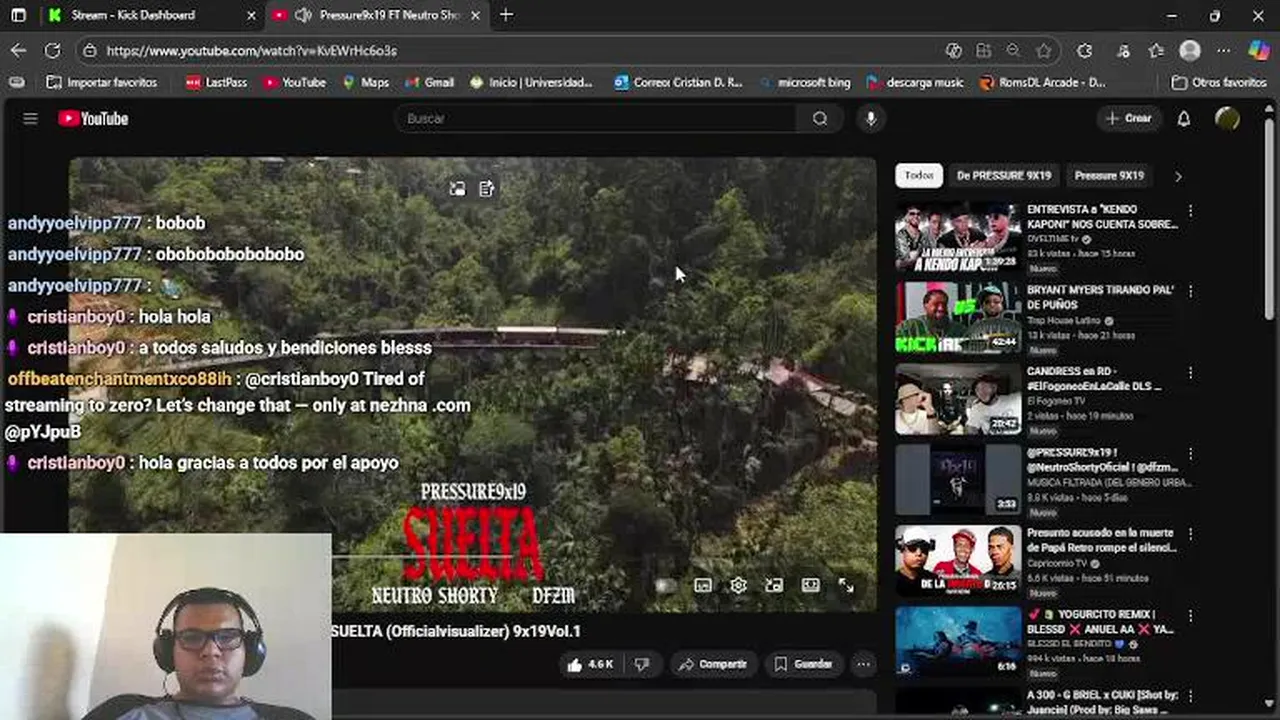Dislike the SUELTA video
The image size is (1280, 720).
tap(642, 664)
